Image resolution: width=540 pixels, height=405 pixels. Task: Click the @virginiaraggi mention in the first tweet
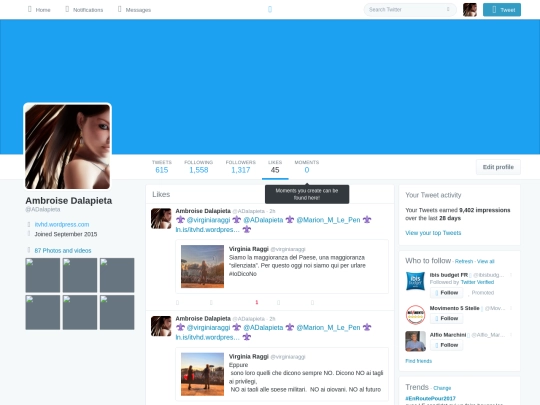point(208,220)
